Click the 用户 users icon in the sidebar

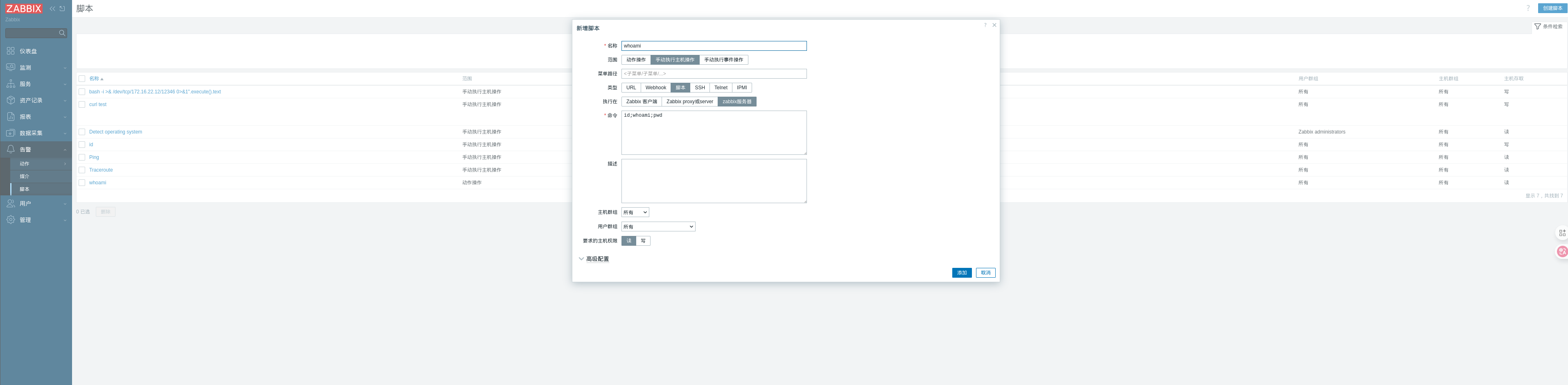pyautogui.click(x=10, y=204)
